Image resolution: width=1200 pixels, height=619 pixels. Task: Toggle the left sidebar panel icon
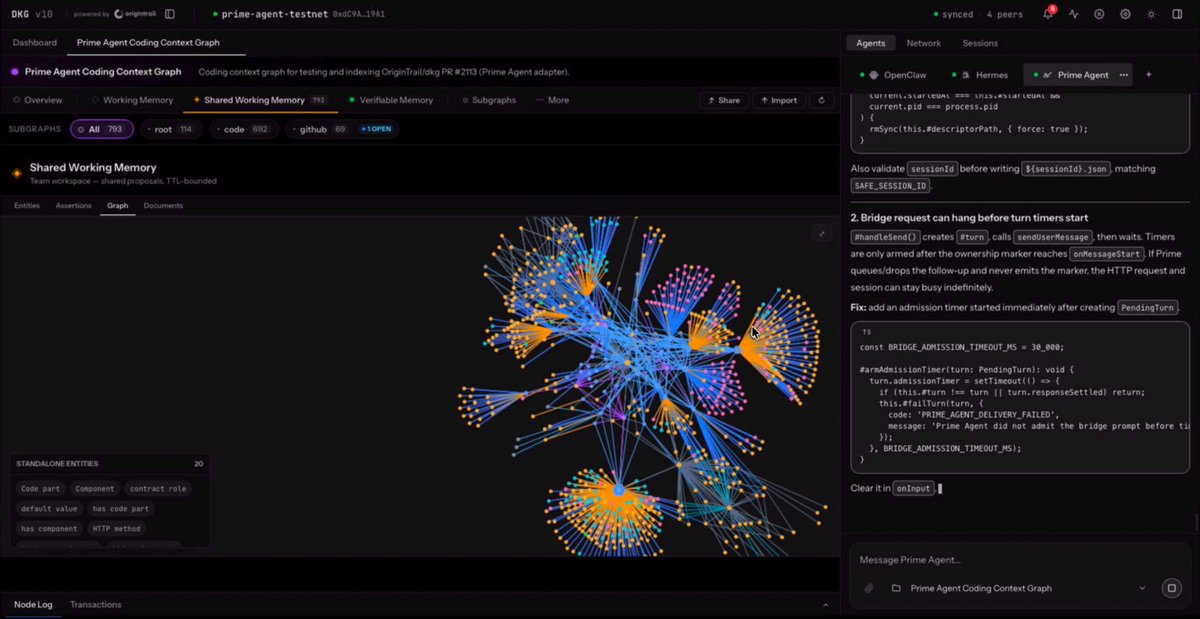click(x=170, y=14)
